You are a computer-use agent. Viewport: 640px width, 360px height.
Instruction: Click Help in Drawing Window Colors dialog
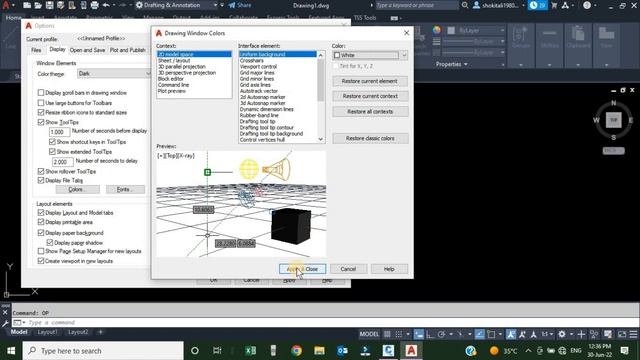(x=389, y=269)
